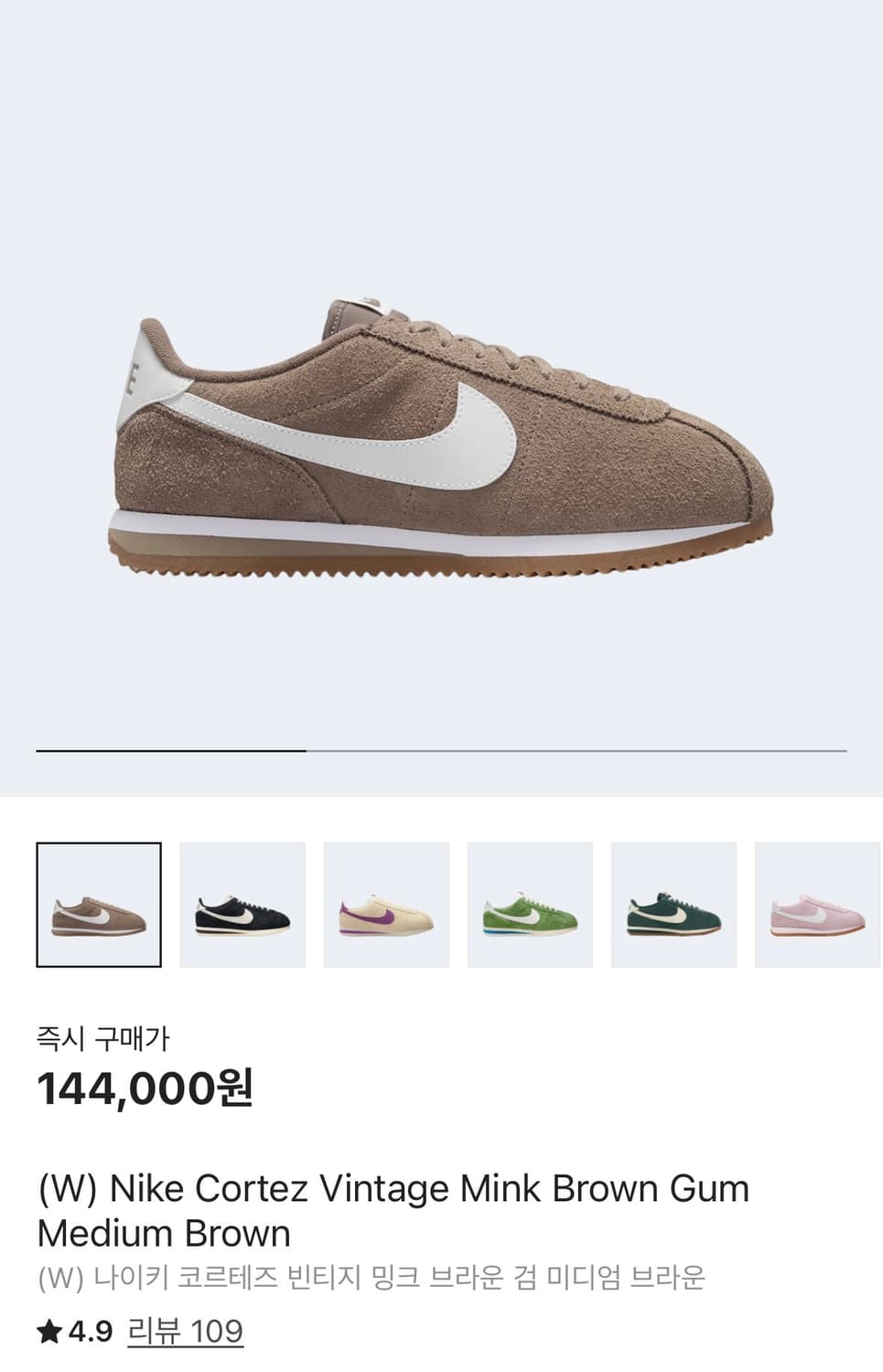Open the pink Cortez colorway thumbnail
The width and height of the screenshot is (883, 1372).
coord(817,905)
